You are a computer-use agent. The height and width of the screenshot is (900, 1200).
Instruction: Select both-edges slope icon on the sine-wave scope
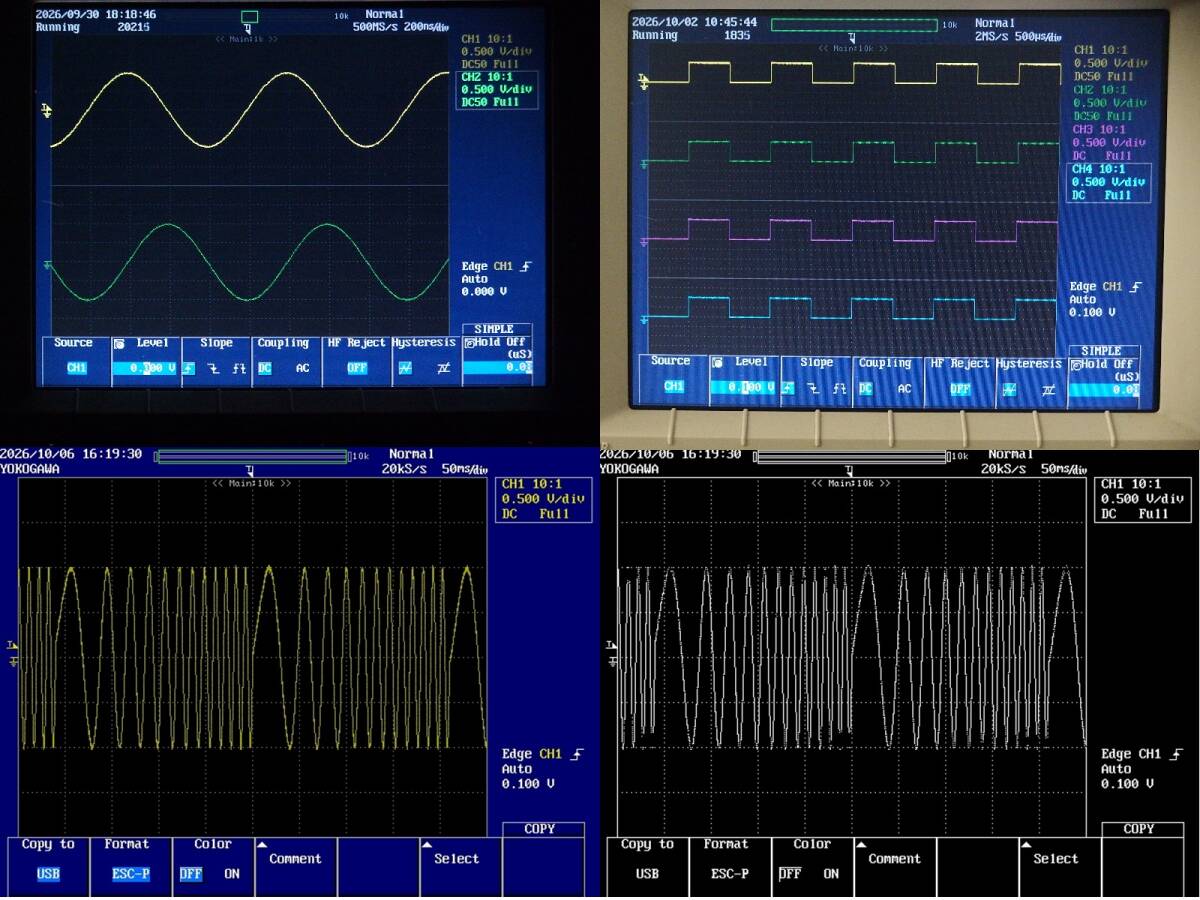(x=239, y=368)
